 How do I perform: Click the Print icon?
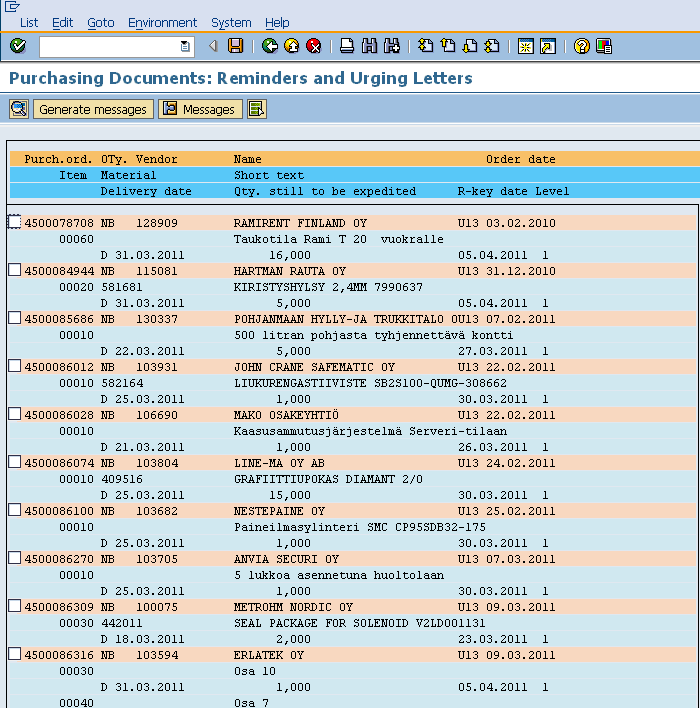point(346,46)
